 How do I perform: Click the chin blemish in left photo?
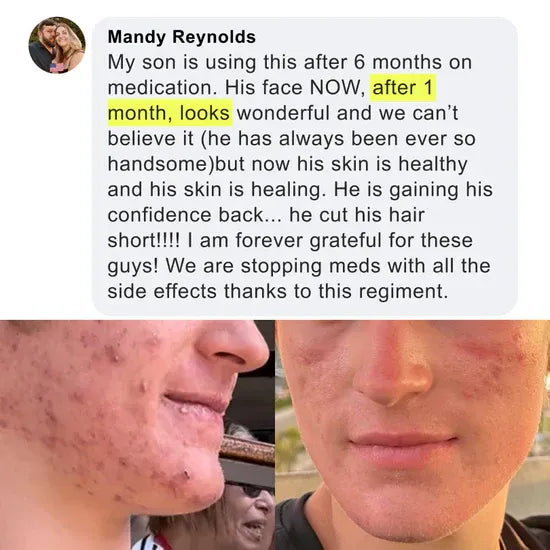(x=184, y=474)
